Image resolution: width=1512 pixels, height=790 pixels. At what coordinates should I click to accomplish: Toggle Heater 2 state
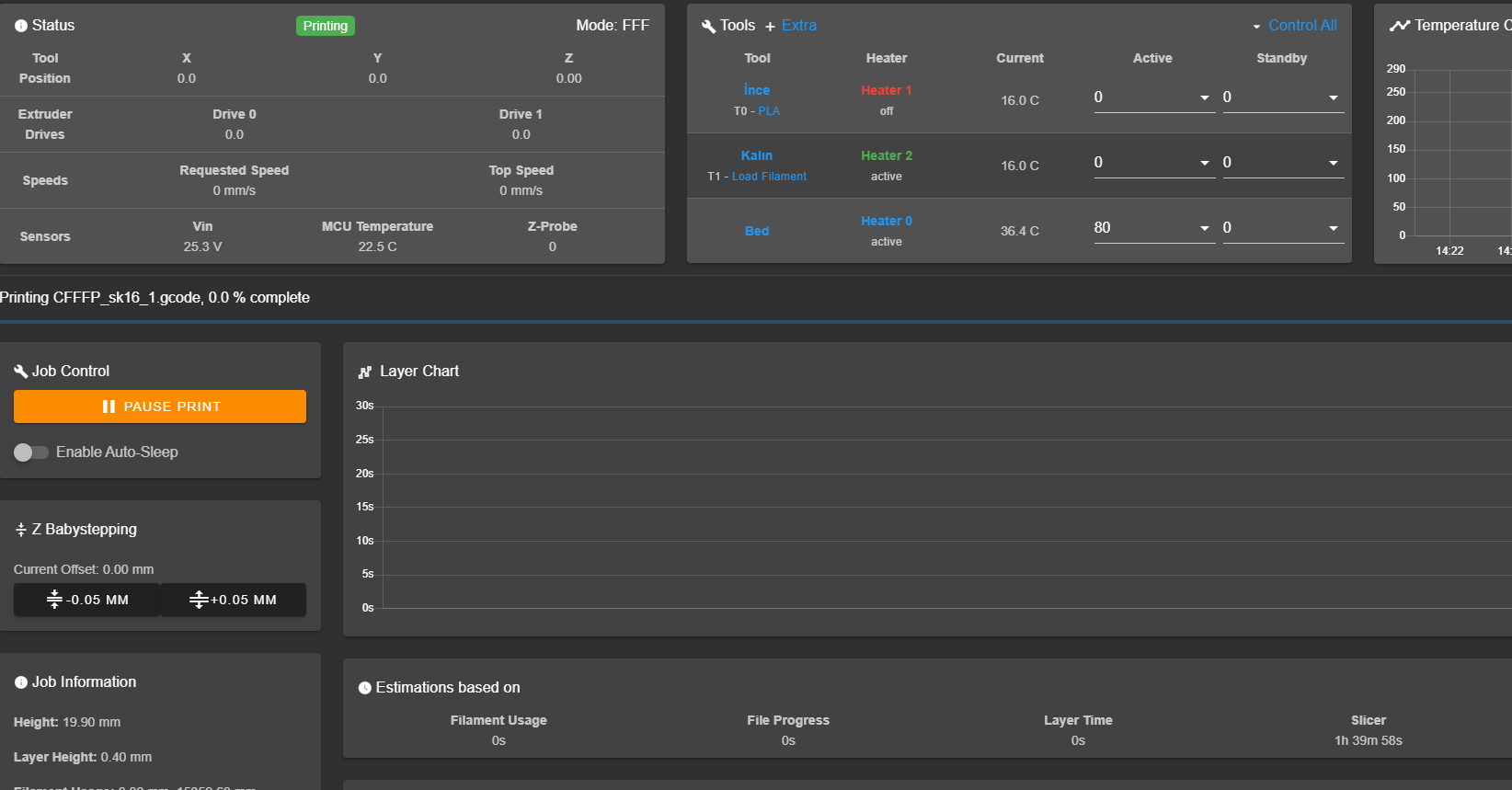click(x=887, y=155)
